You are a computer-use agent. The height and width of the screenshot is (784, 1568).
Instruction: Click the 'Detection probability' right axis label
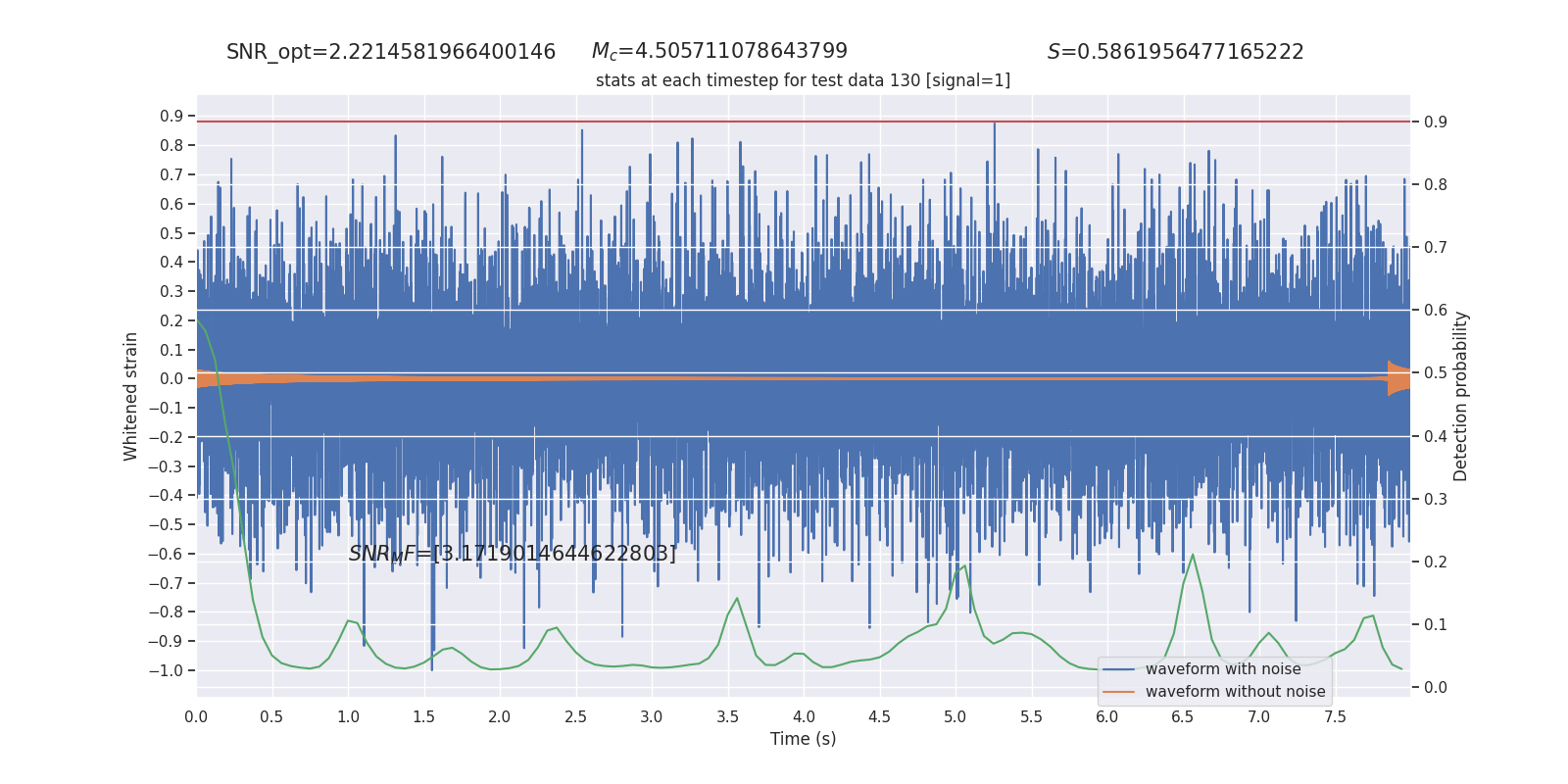[x=1460, y=396]
